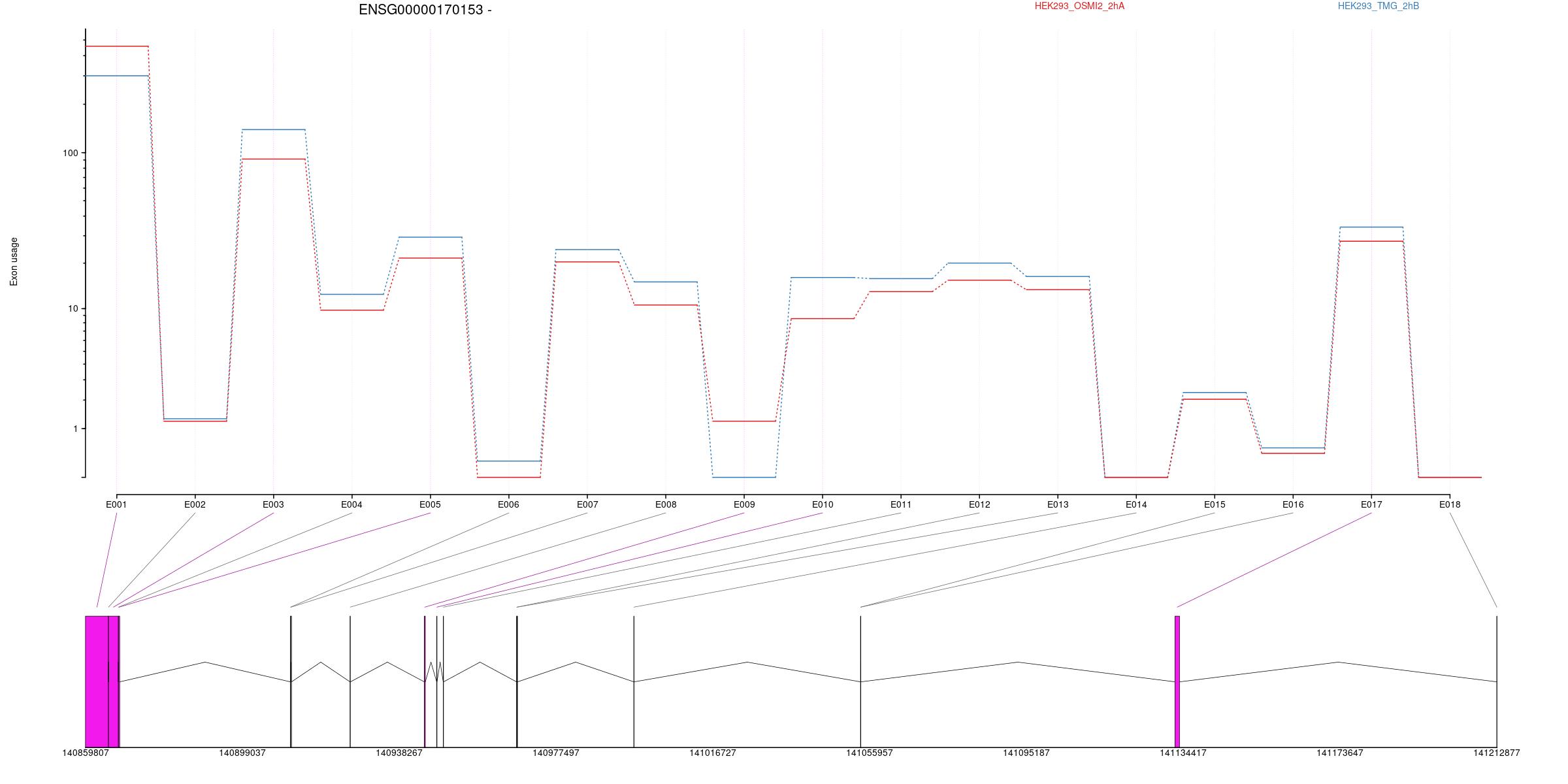Click exon label E015

1215,504
